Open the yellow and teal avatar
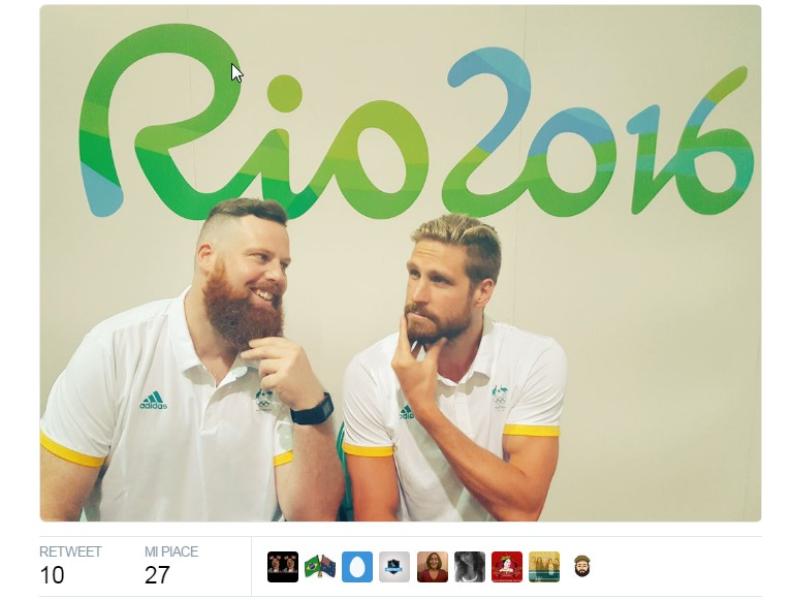Viewport: 792px width, 600px height. 544,567
